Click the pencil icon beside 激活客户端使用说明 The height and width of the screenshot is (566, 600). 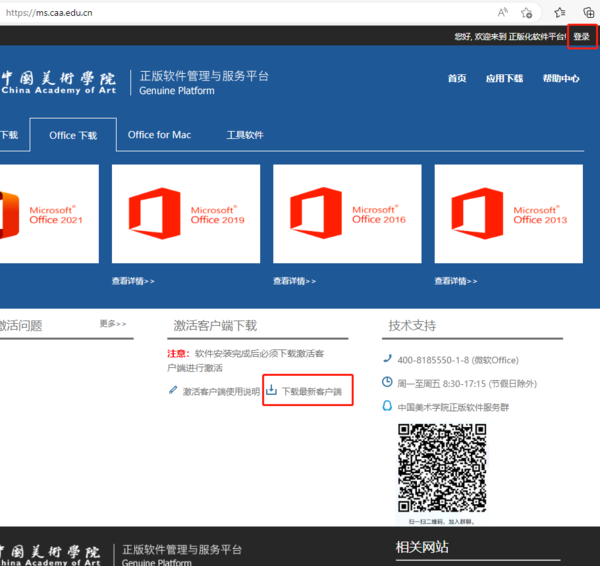click(x=173, y=391)
